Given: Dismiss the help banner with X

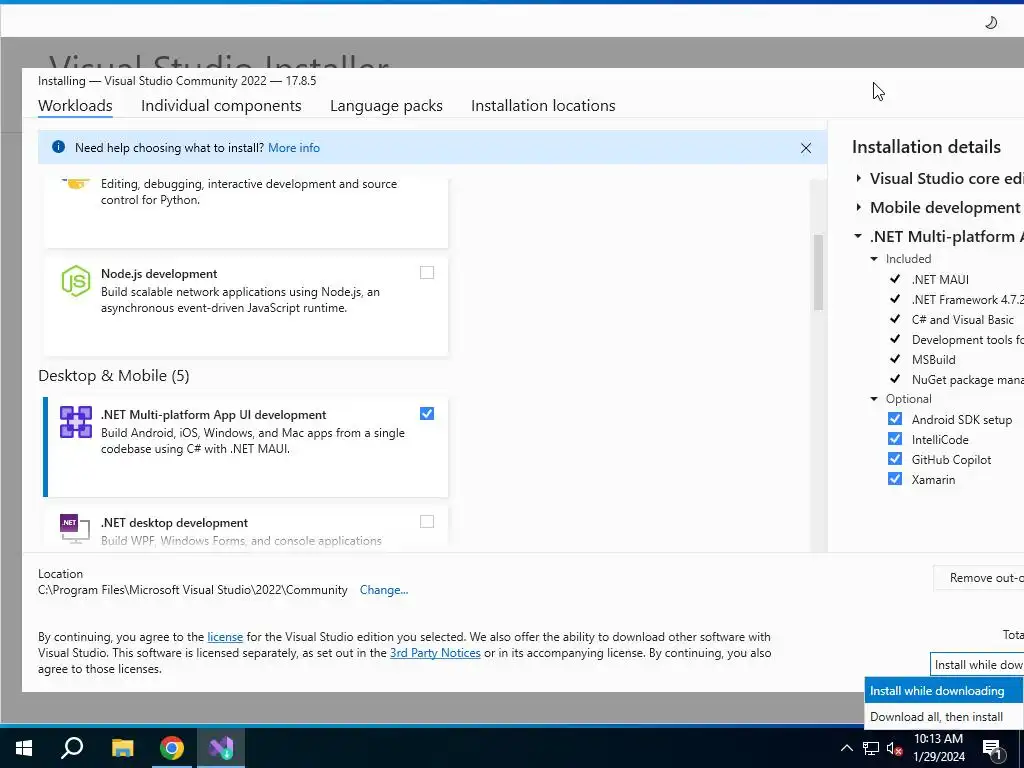Looking at the screenshot, I should point(806,148).
